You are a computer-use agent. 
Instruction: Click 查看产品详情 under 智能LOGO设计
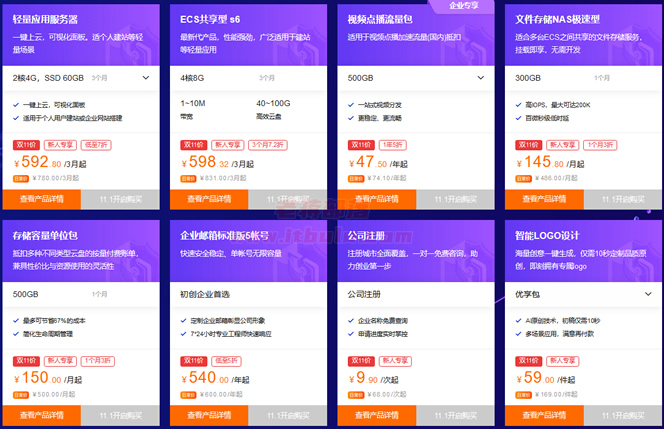tap(544, 415)
